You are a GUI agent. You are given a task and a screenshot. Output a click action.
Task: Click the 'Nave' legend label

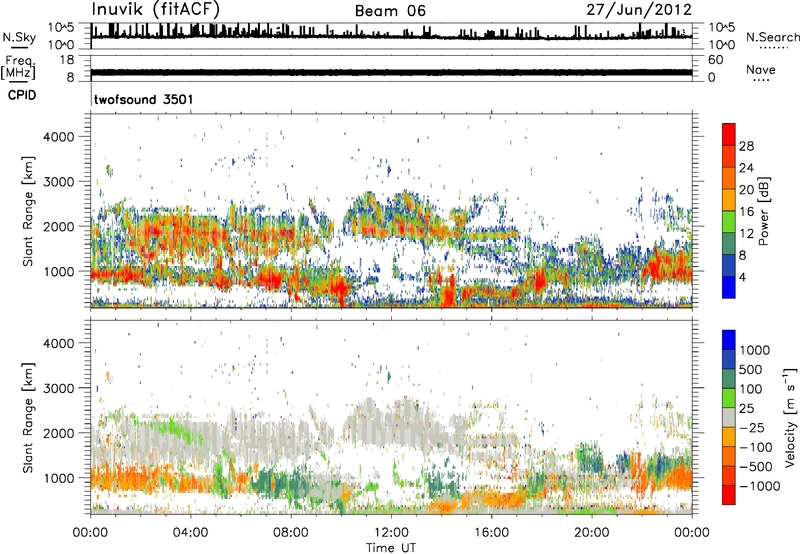[761, 69]
